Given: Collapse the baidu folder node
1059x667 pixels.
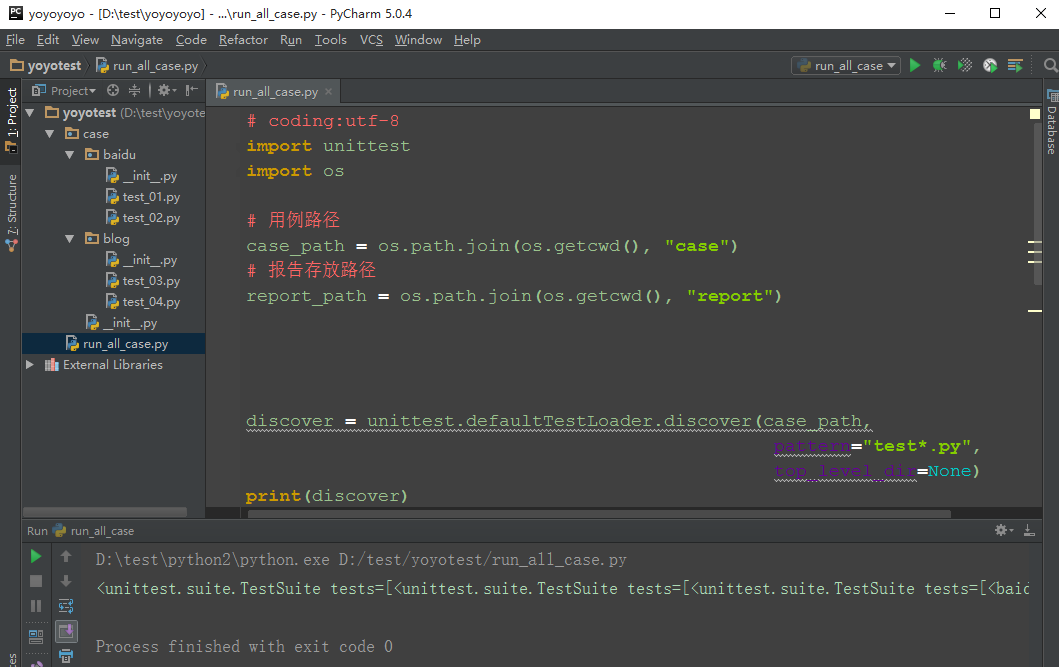Looking at the screenshot, I should (70, 155).
